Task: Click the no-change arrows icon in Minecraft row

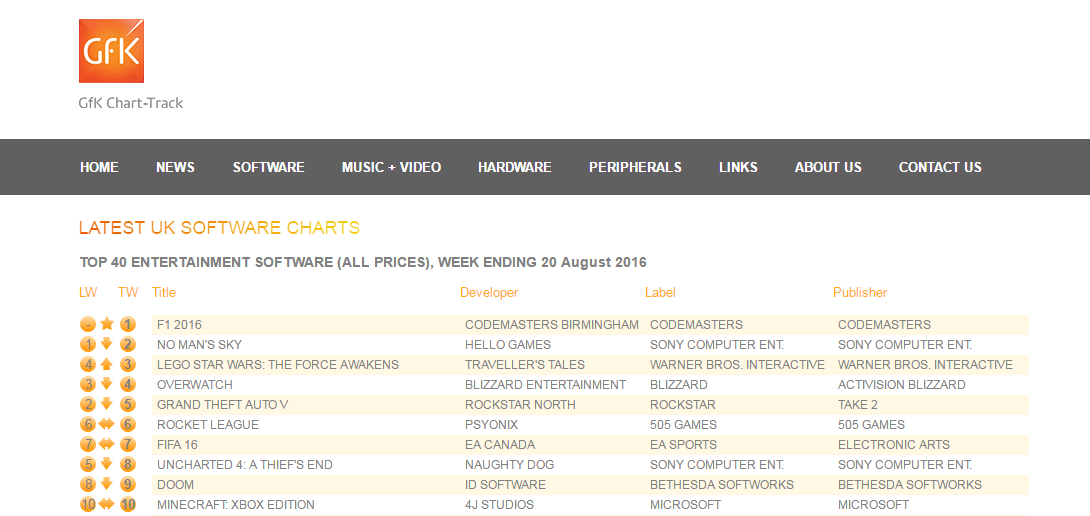Action: click(107, 504)
